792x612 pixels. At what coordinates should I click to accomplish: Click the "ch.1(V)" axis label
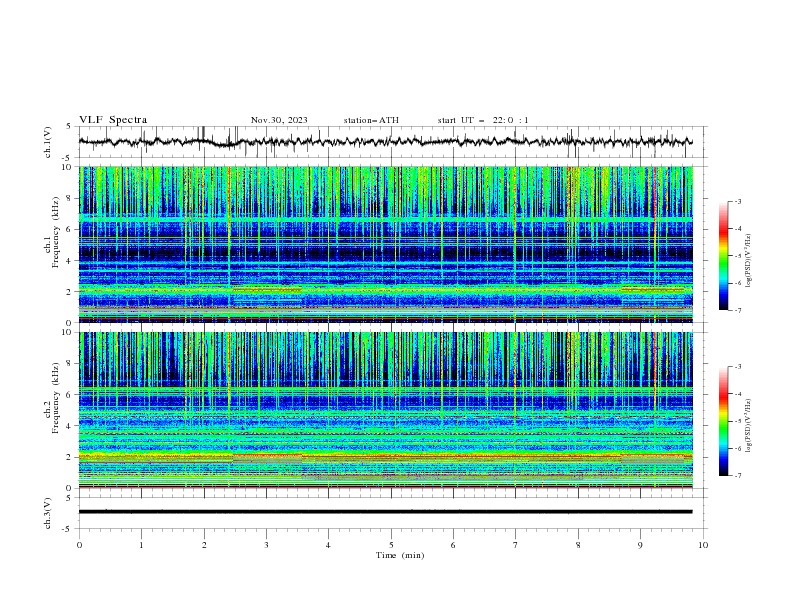click(48, 142)
